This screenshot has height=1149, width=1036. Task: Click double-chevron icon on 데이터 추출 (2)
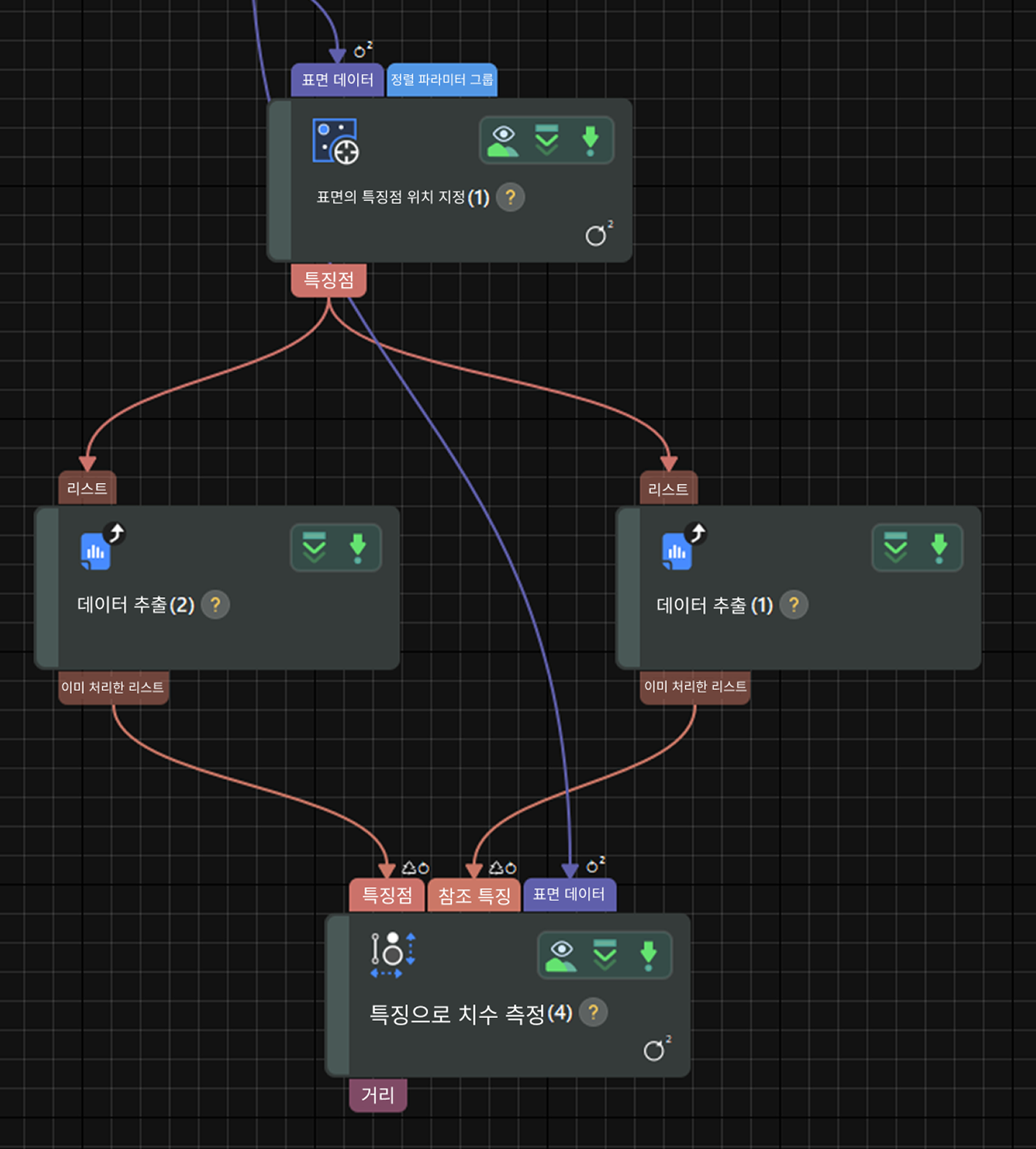pyautogui.click(x=314, y=547)
